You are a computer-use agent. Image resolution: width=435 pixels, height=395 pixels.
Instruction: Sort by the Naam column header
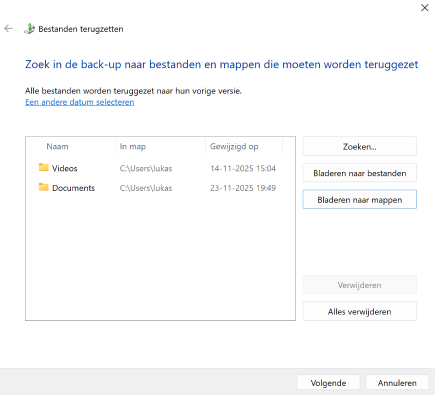[x=57, y=146]
